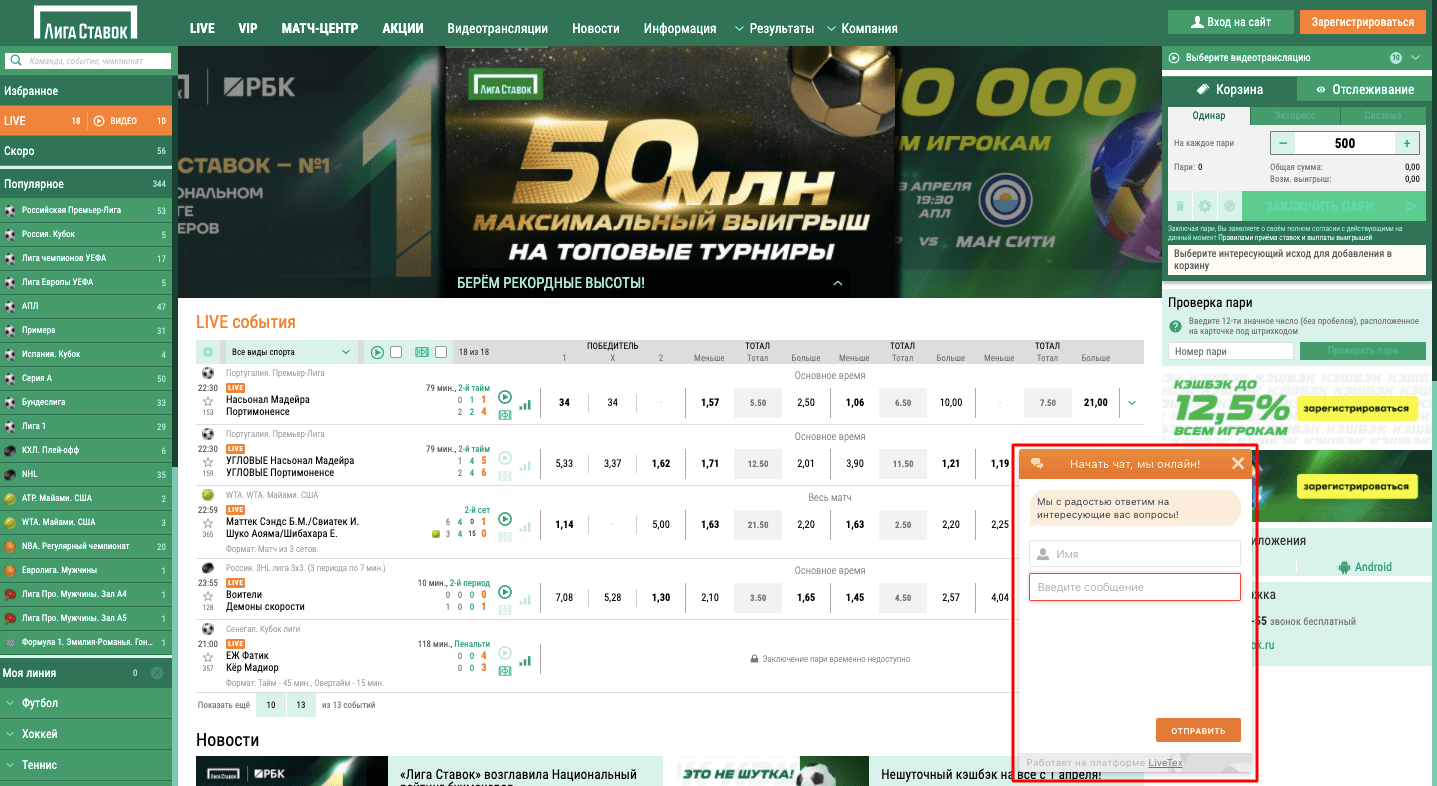Expand Футбол in Моя линия
Viewport: 1437px width, 786px height.
click(x=86, y=703)
